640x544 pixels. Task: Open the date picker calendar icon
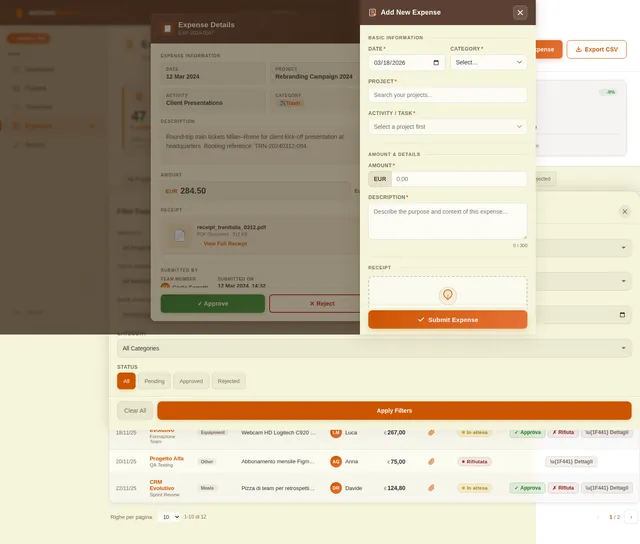pos(436,62)
